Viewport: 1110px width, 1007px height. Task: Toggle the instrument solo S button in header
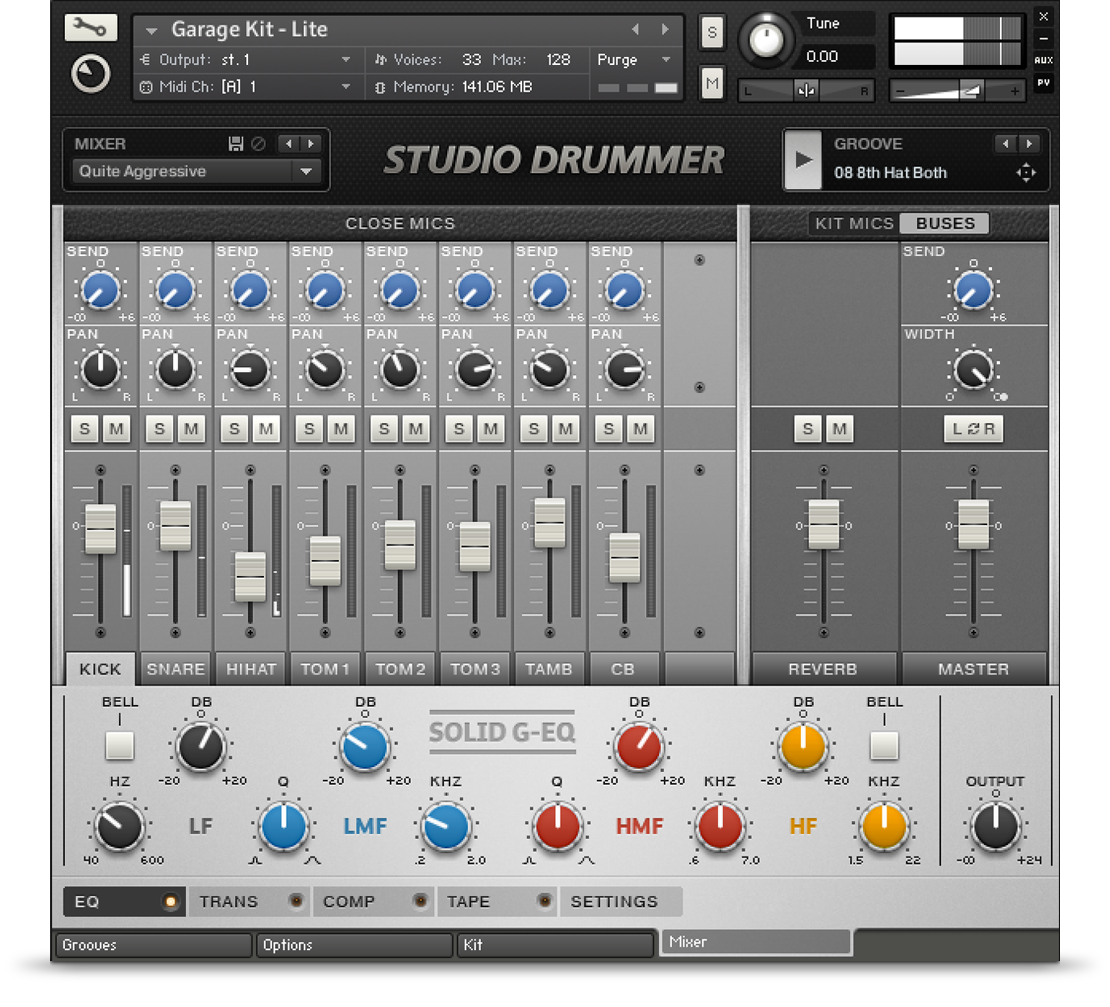tap(712, 32)
